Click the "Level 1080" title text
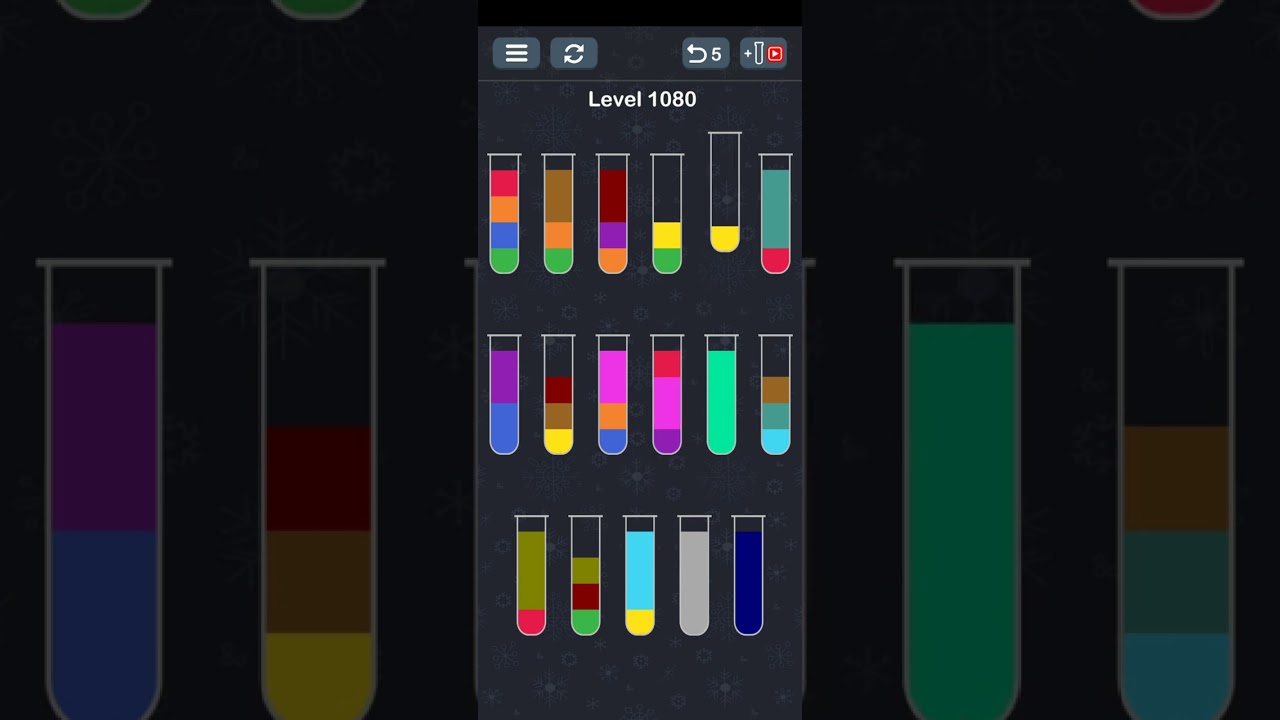Viewport: 1280px width, 720px height. pyautogui.click(x=642, y=99)
